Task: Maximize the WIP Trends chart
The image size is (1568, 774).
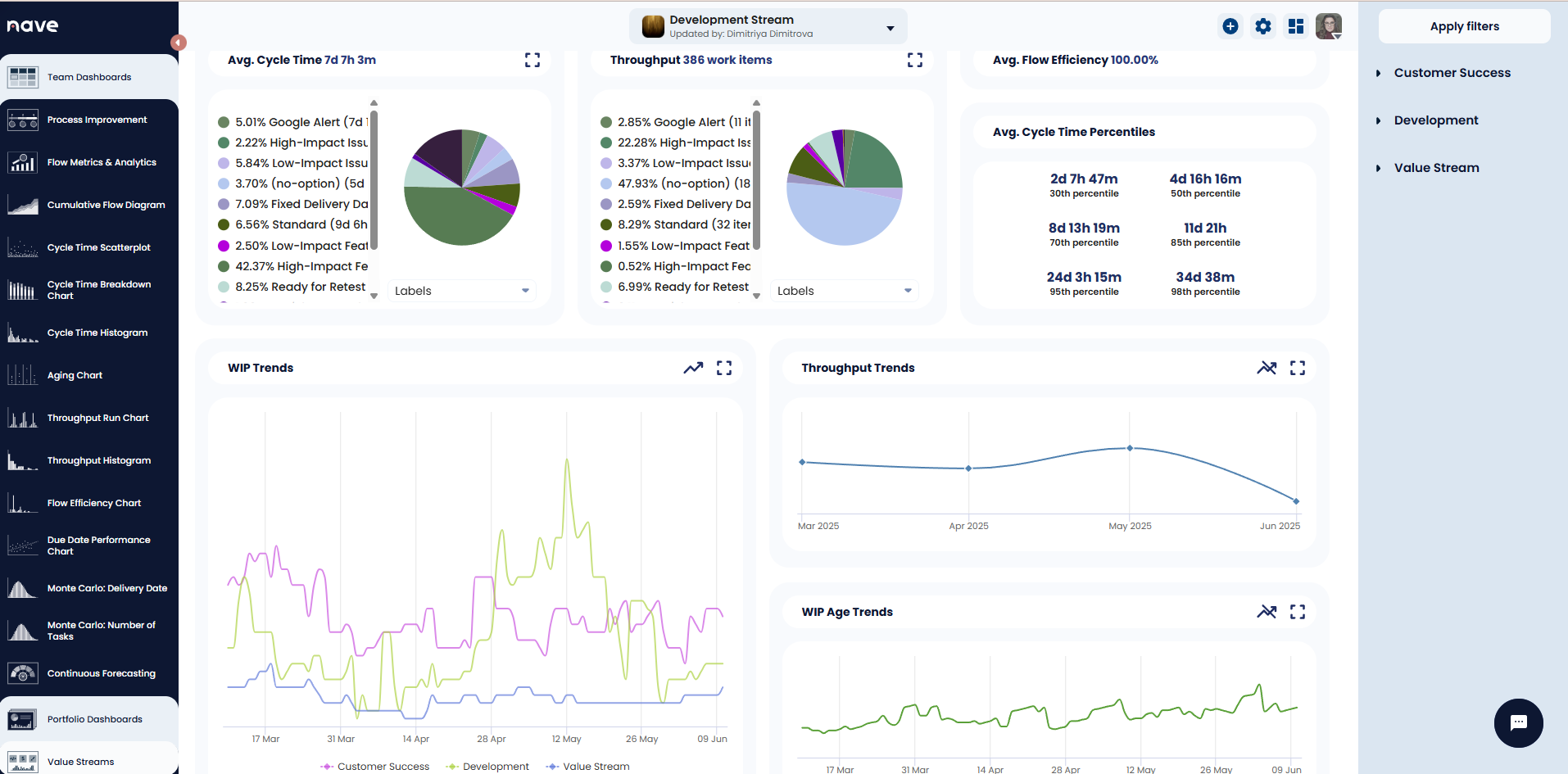Action: point(724,368)
